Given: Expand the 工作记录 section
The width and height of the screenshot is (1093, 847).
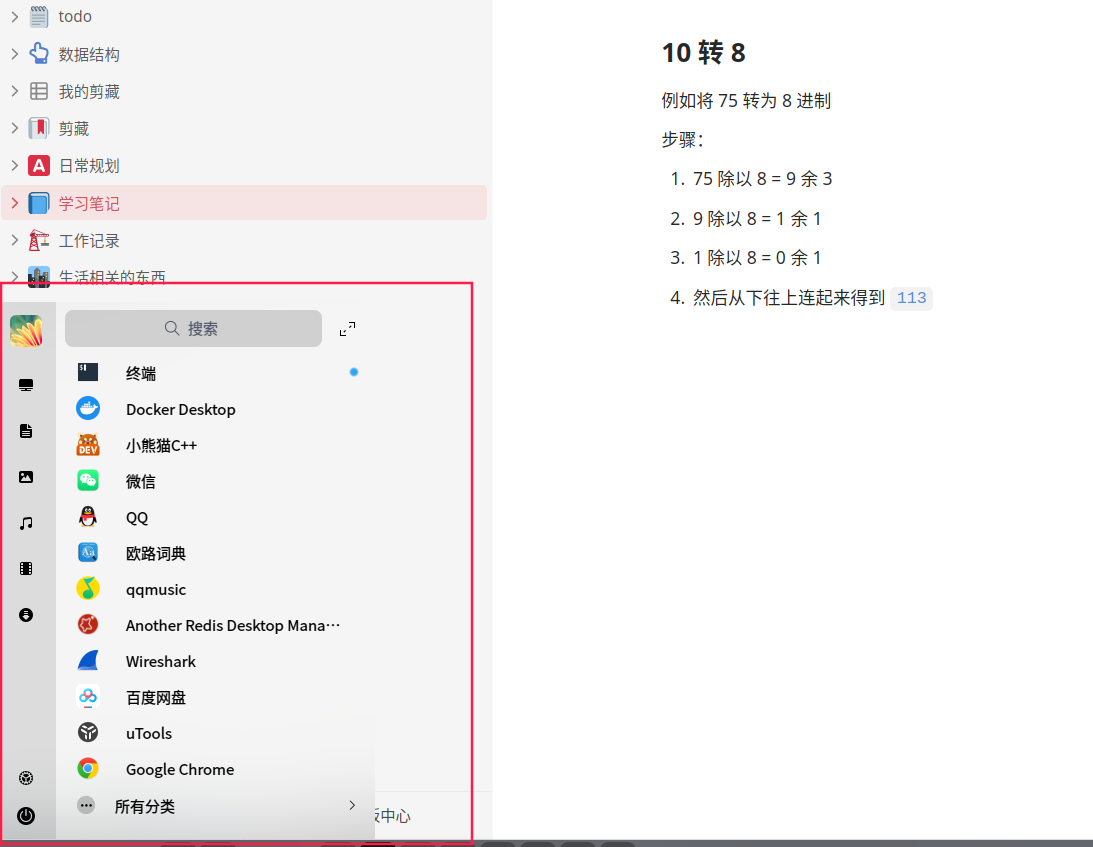Looking at the screenshot, I should point(13,240).
